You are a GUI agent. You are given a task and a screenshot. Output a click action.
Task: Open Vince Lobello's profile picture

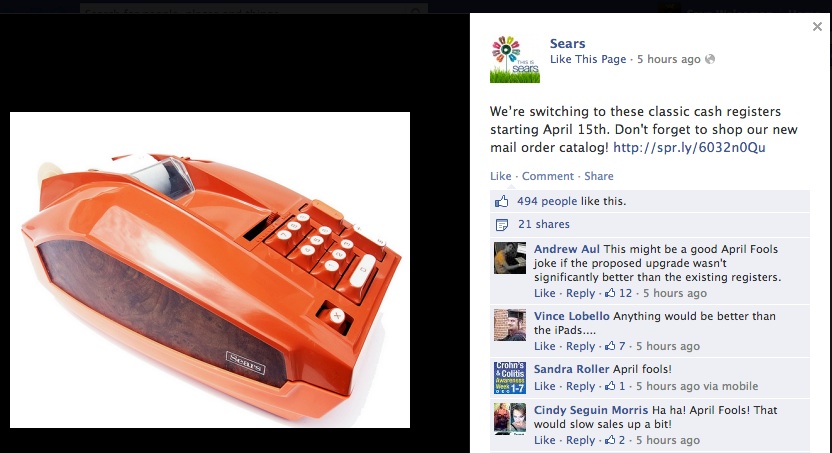click(510, 325)
